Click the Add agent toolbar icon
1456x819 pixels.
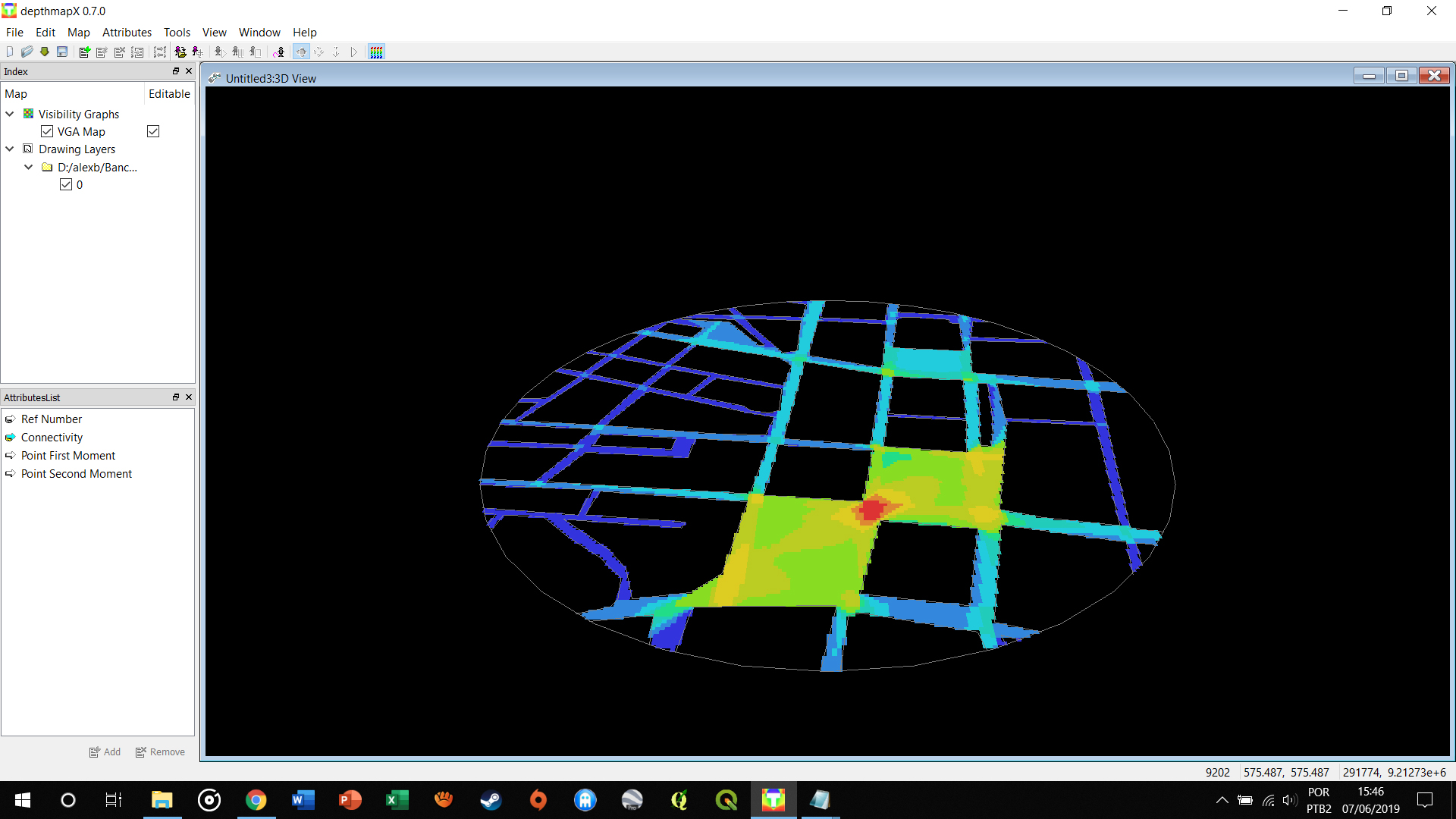tap(197, 52)
